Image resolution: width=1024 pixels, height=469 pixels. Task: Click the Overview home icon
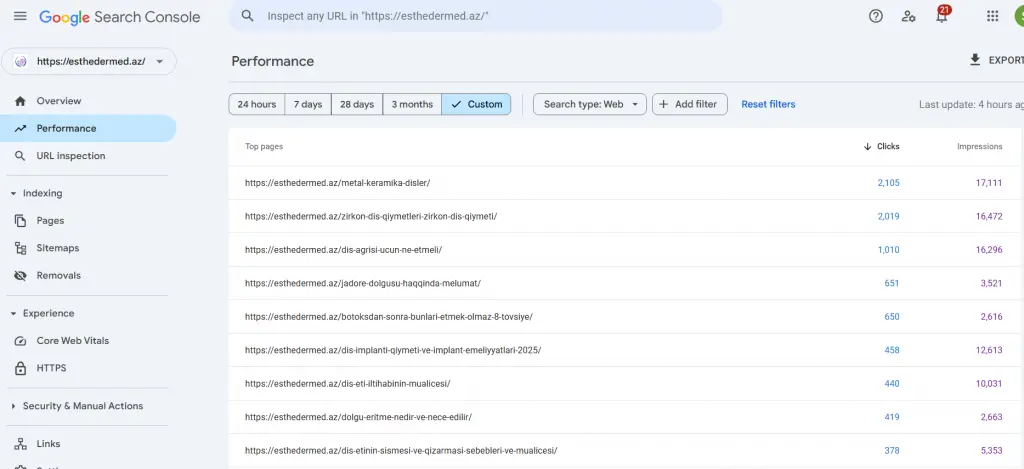(x=20, y=101)
